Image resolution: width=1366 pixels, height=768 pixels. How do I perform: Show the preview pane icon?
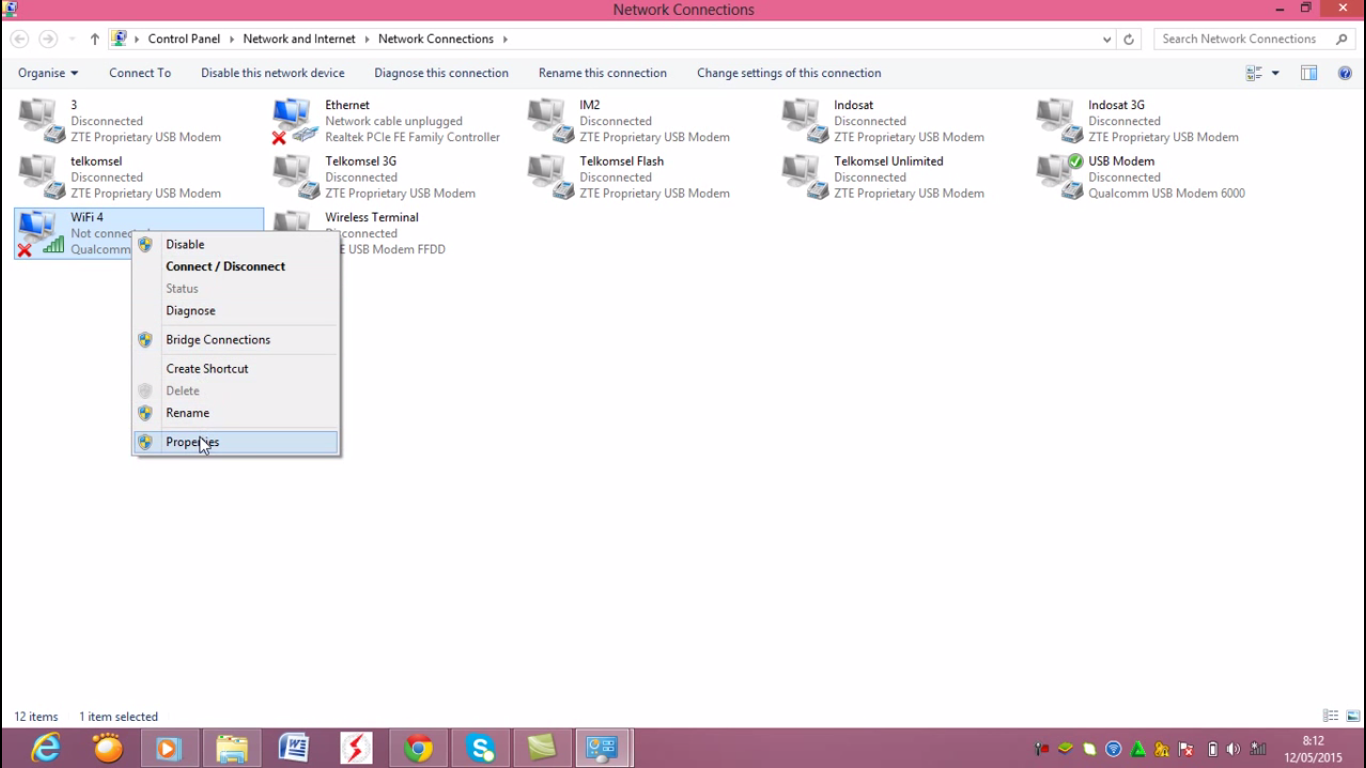pos(1308,73)
